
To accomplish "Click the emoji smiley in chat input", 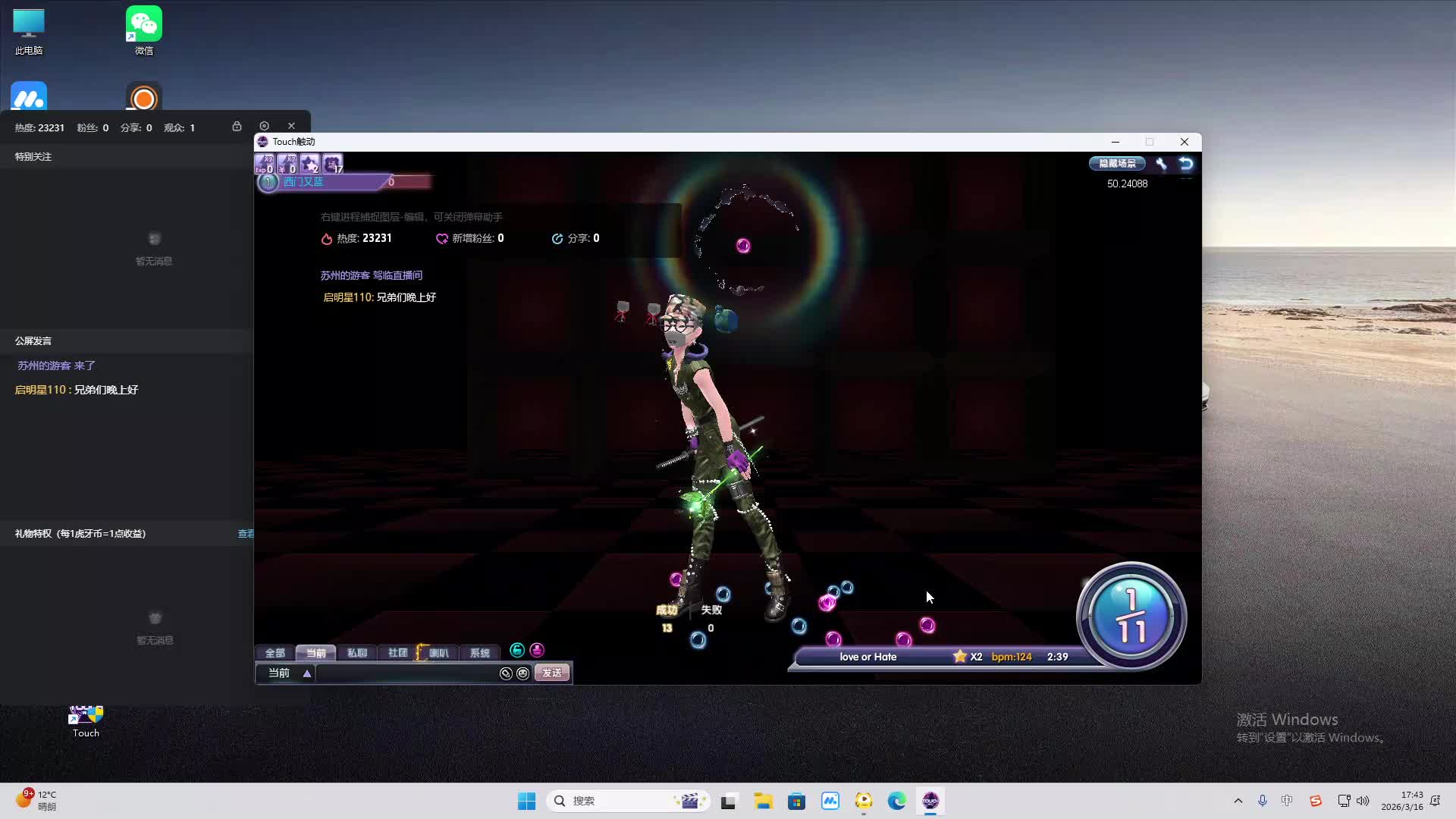I will click(522, 673).
